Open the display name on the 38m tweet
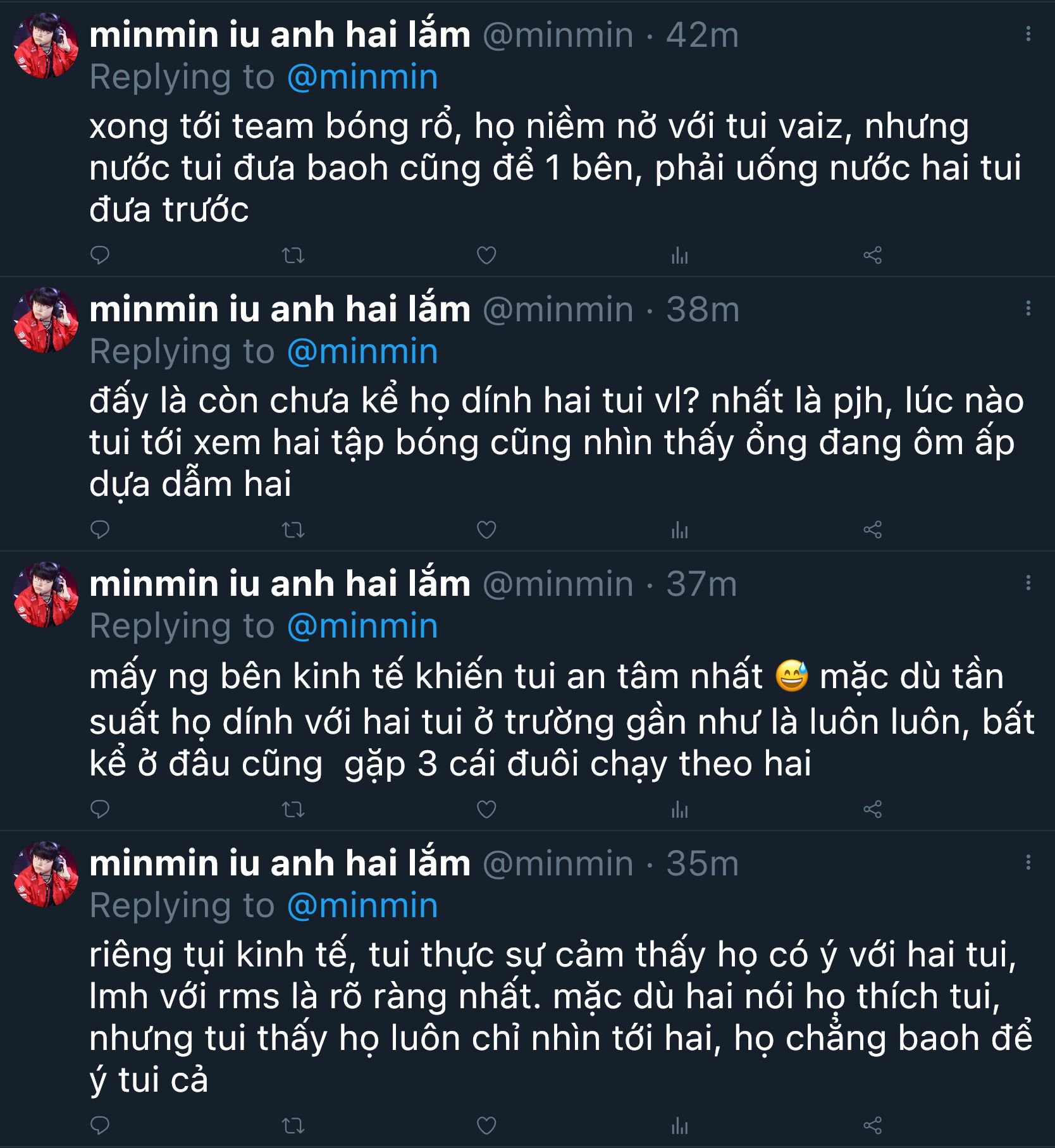 pyautogui.click(x=280, y=309)
